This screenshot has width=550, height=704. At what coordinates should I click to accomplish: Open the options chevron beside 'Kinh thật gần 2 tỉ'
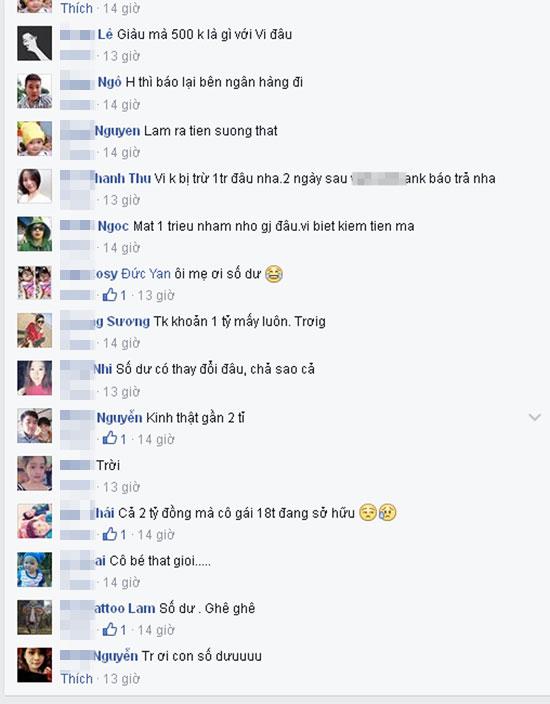point(534,418)
